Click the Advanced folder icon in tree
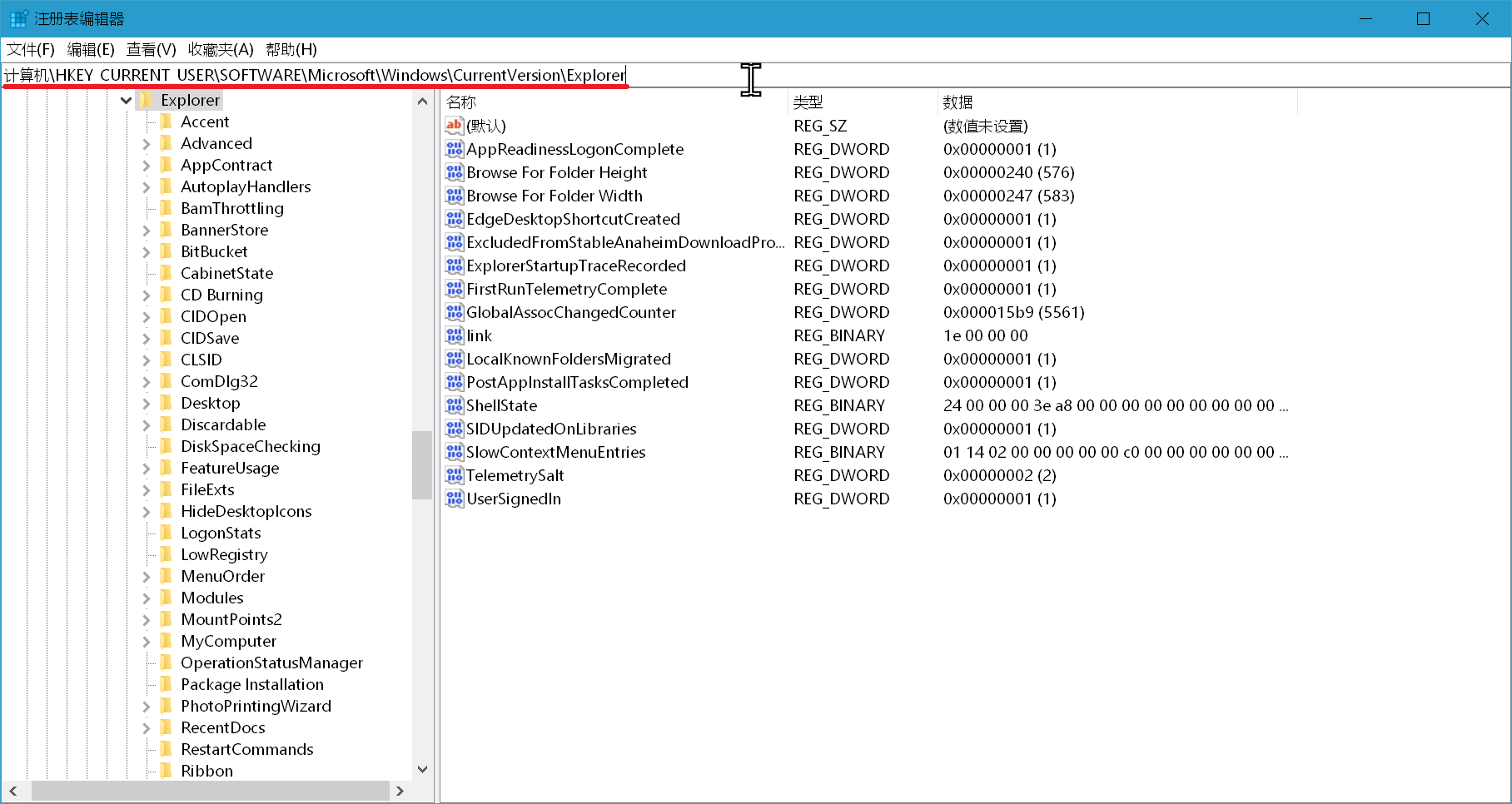Screen dimensions: 1512x804 [x=167, y=143]
